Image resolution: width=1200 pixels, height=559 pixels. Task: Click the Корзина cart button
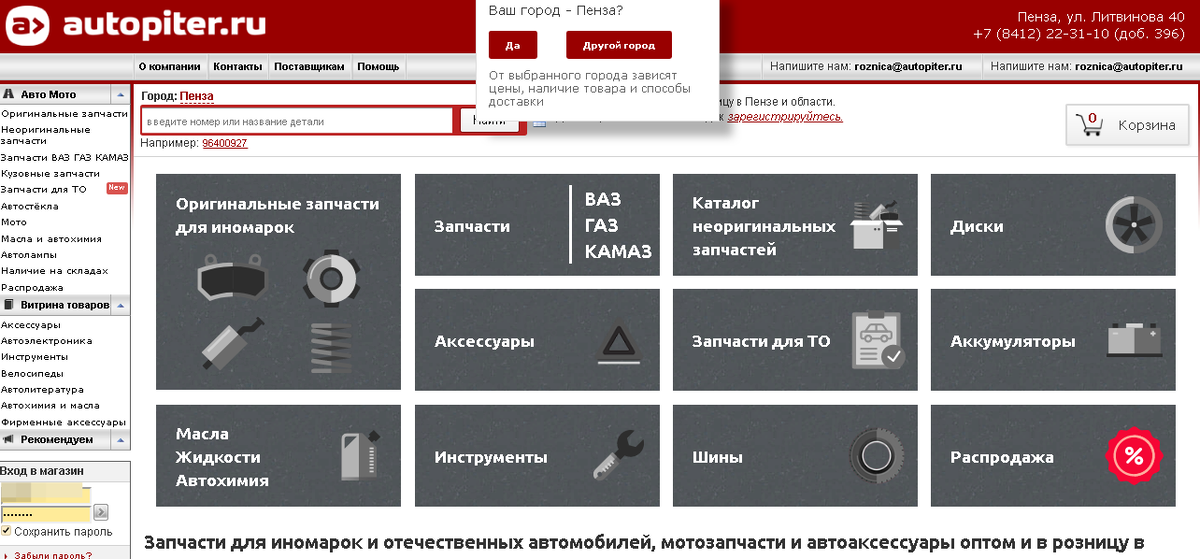pos(1126,125)
